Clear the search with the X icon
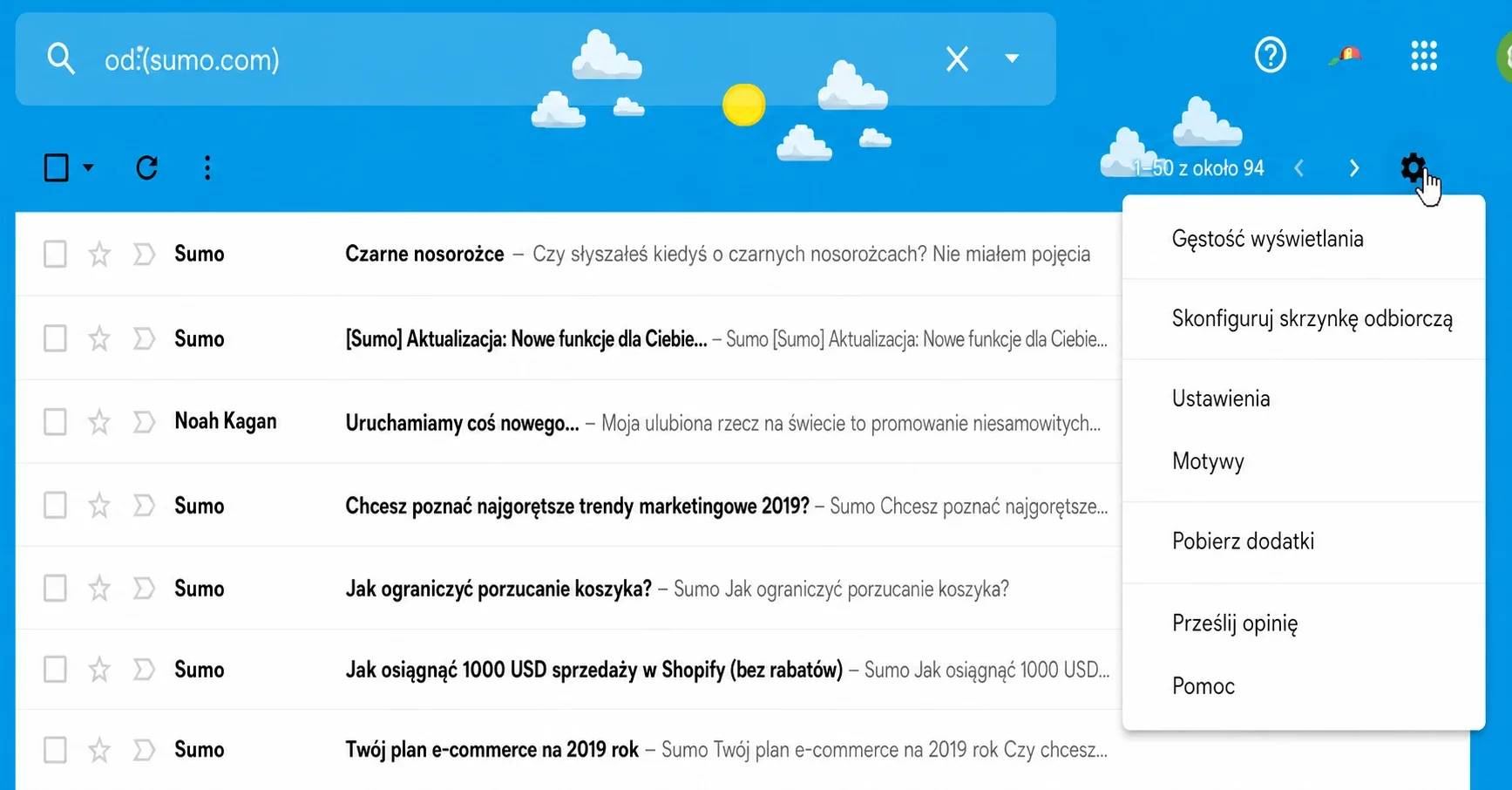The width and height of the screenshot is (1512, 790). (x=957, y=59)
